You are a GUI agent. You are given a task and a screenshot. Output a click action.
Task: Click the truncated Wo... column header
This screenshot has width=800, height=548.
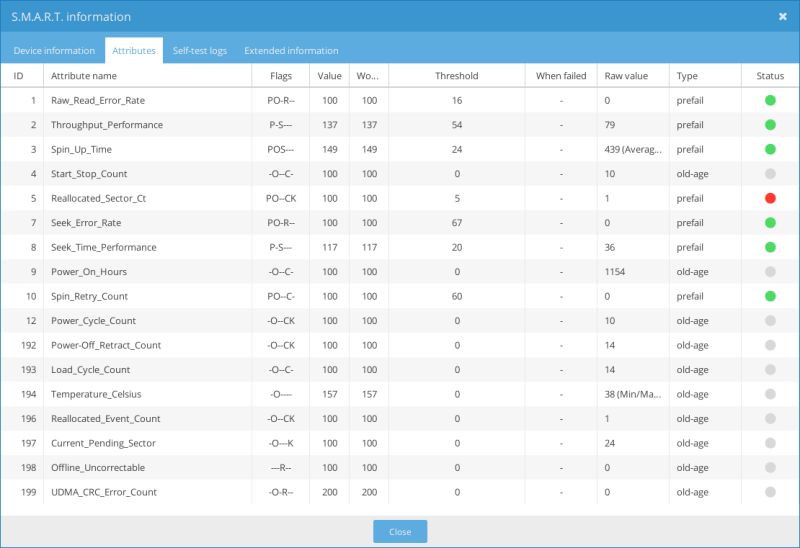point(367,76)
